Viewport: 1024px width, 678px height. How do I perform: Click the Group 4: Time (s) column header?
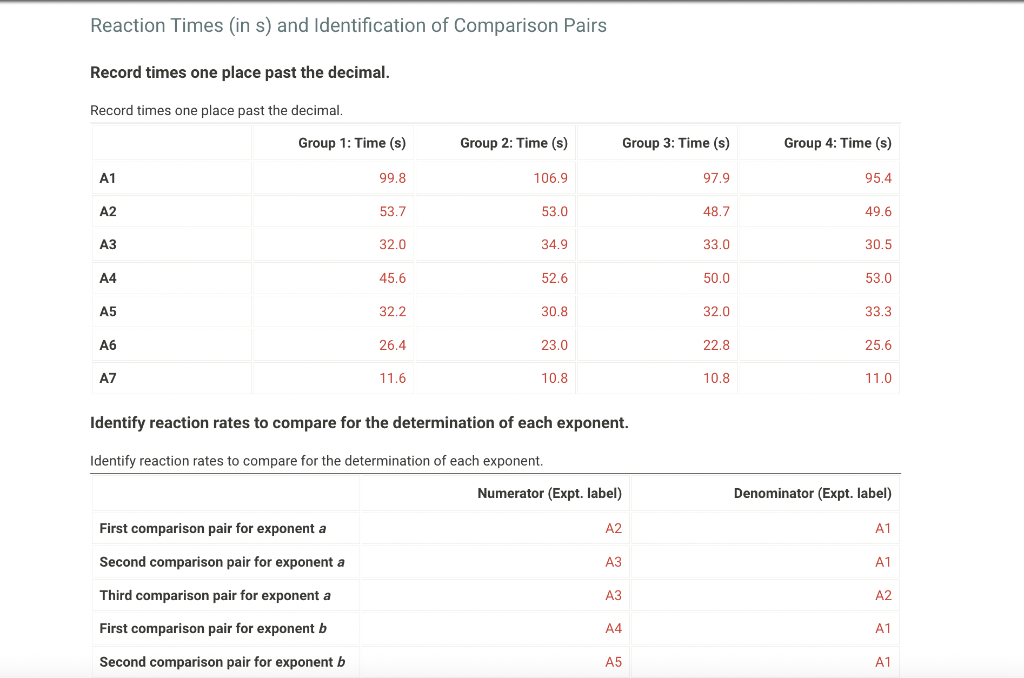tap(837, 143)
